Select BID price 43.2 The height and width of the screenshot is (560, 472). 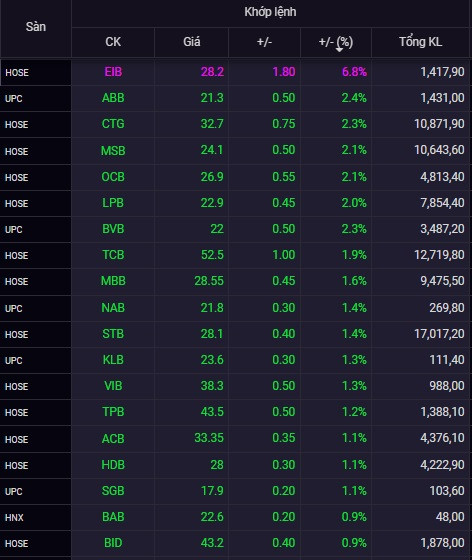(212, 543)
